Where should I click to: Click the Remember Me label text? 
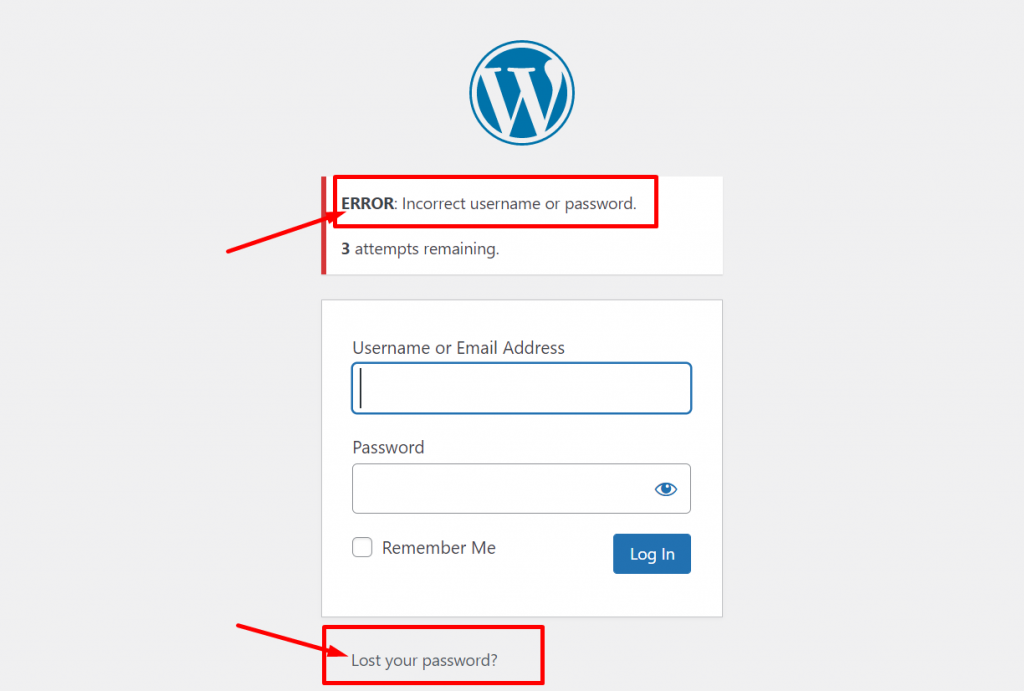pyautogui.click(x=438, y=547)
